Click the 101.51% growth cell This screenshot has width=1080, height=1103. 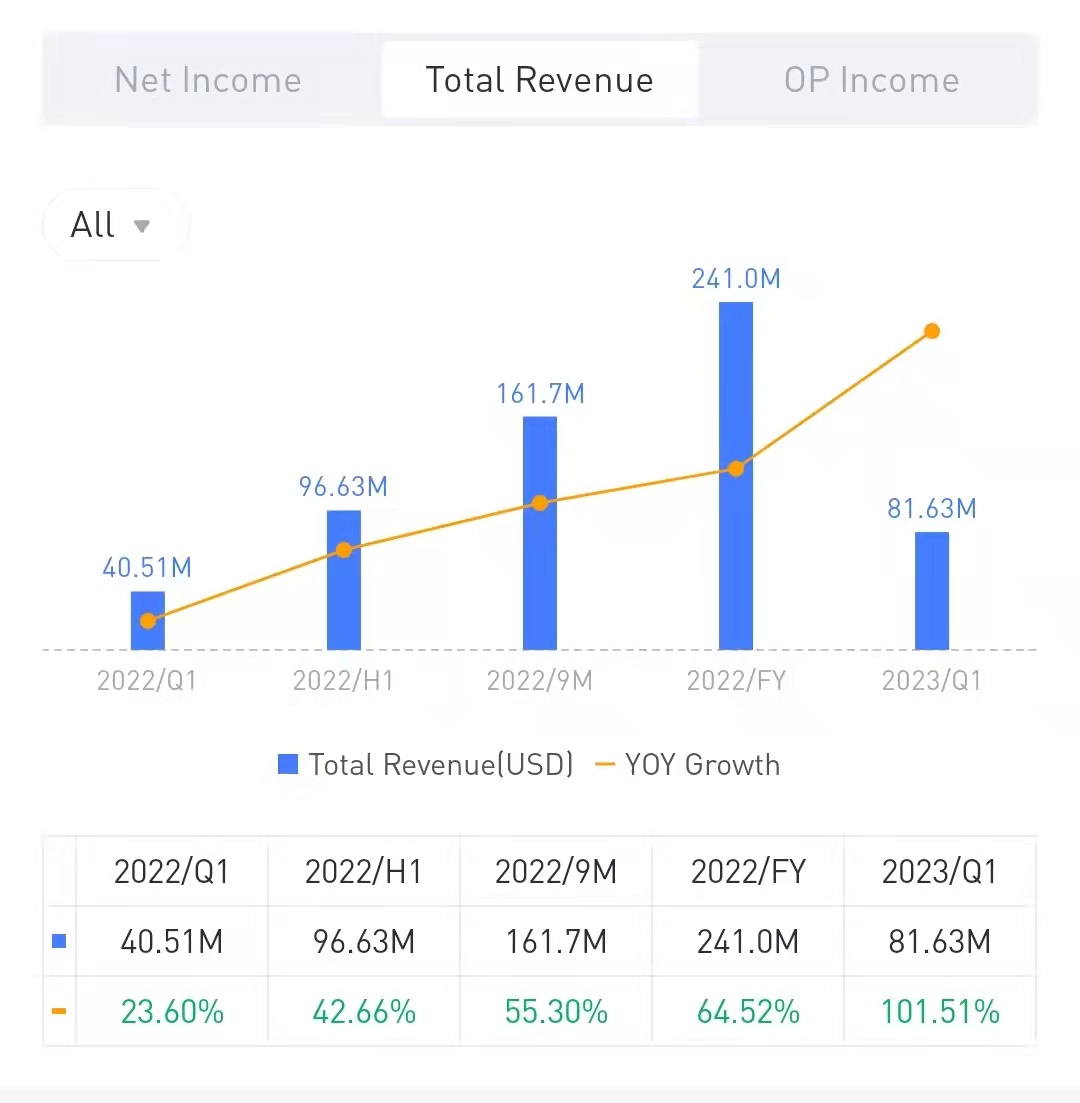(940, 1012)
